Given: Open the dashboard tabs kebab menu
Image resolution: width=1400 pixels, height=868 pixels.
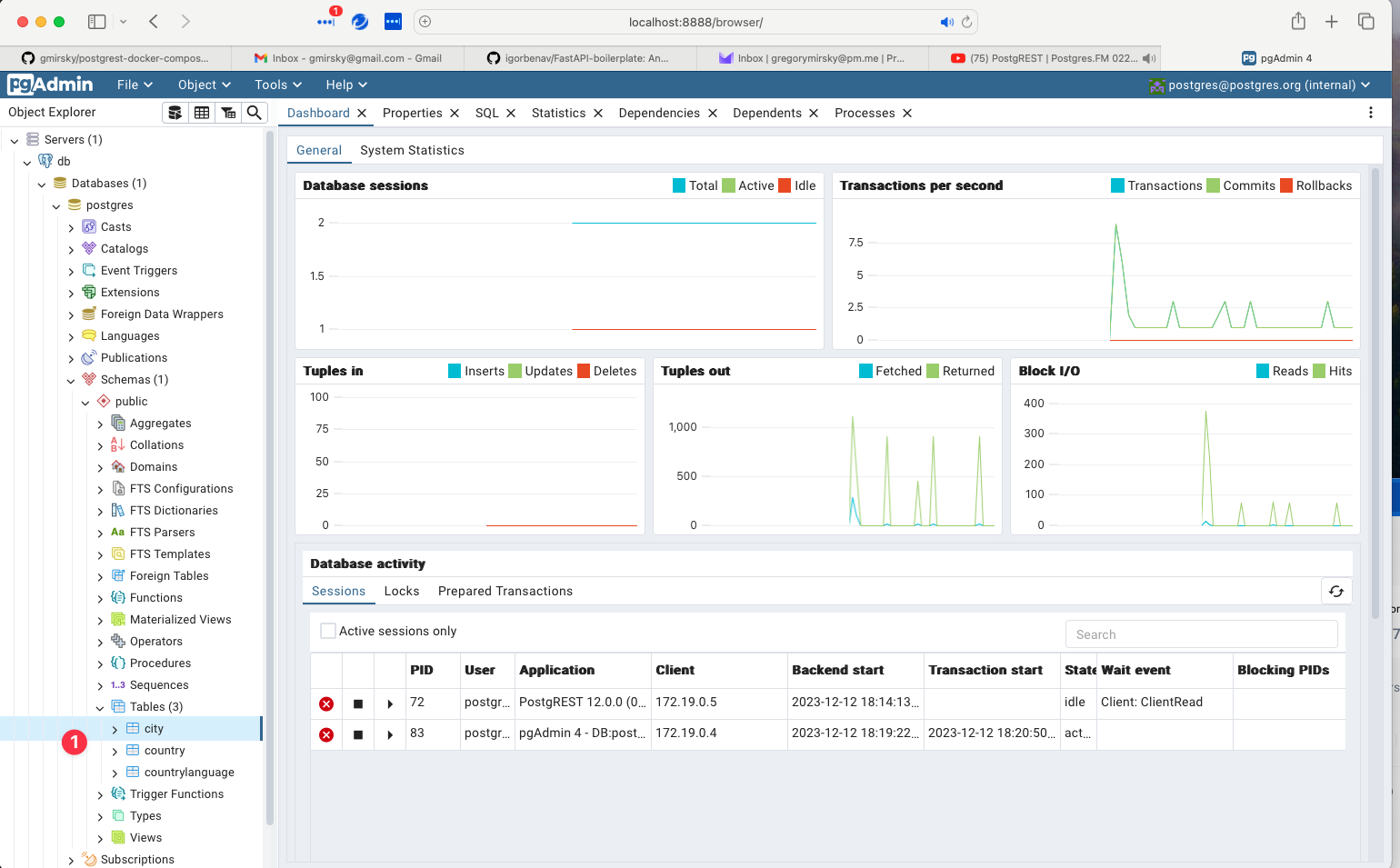Looking at the screenshot, I should pyautogui.click(x=1371, y=113).
